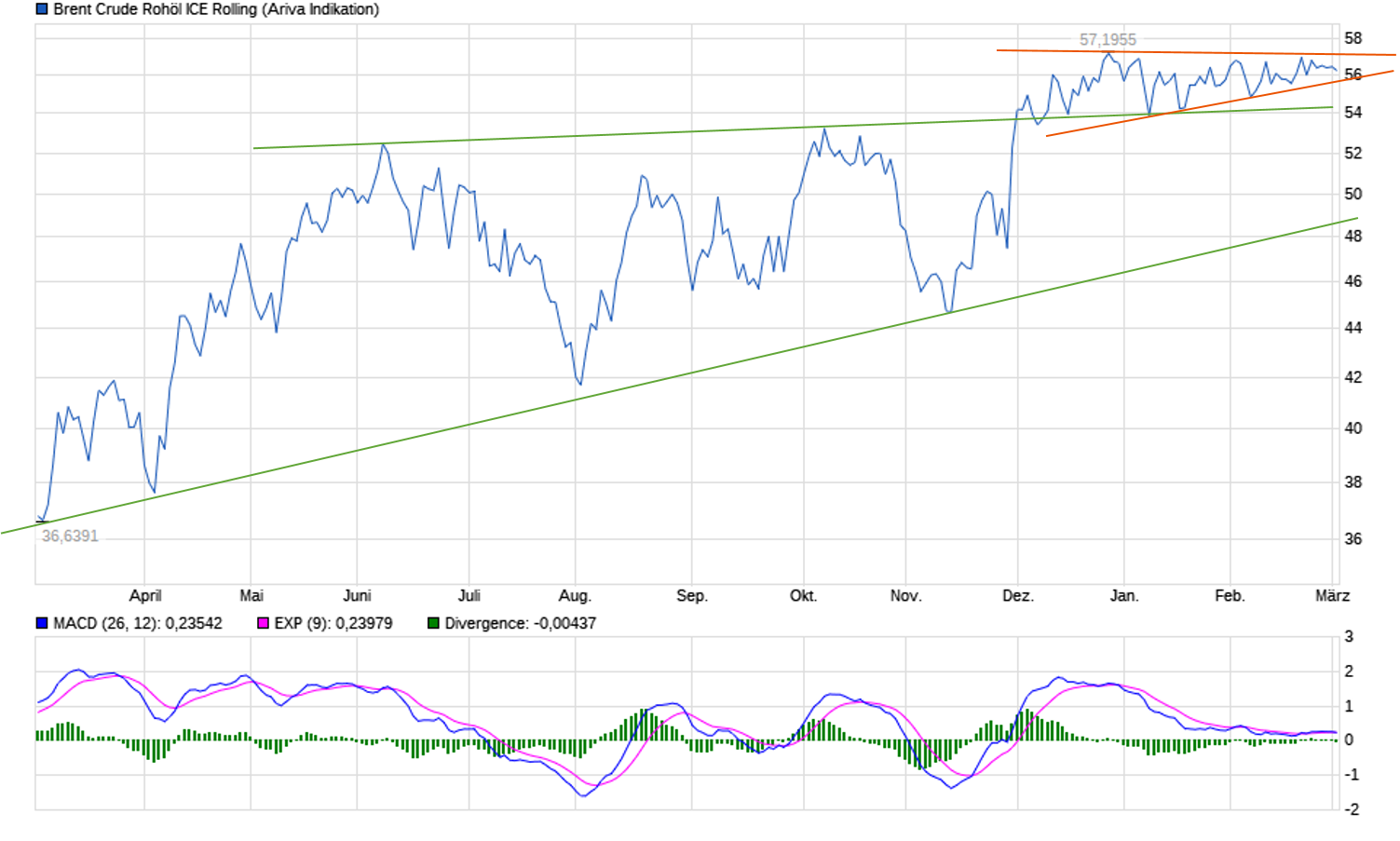Select the April axis label
Image resolution: width=1400 pixels, height=841 pixels.
[x=146, y=595]
